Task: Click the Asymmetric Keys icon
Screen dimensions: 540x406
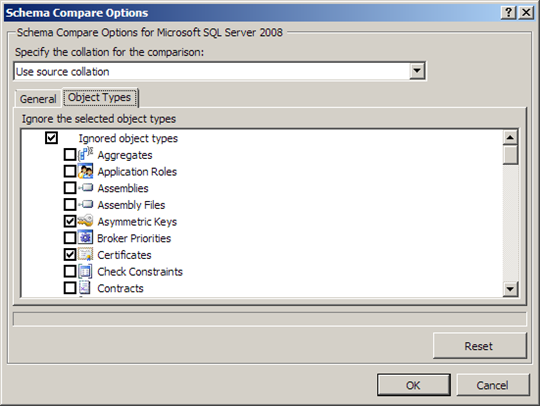Action: 85,221
